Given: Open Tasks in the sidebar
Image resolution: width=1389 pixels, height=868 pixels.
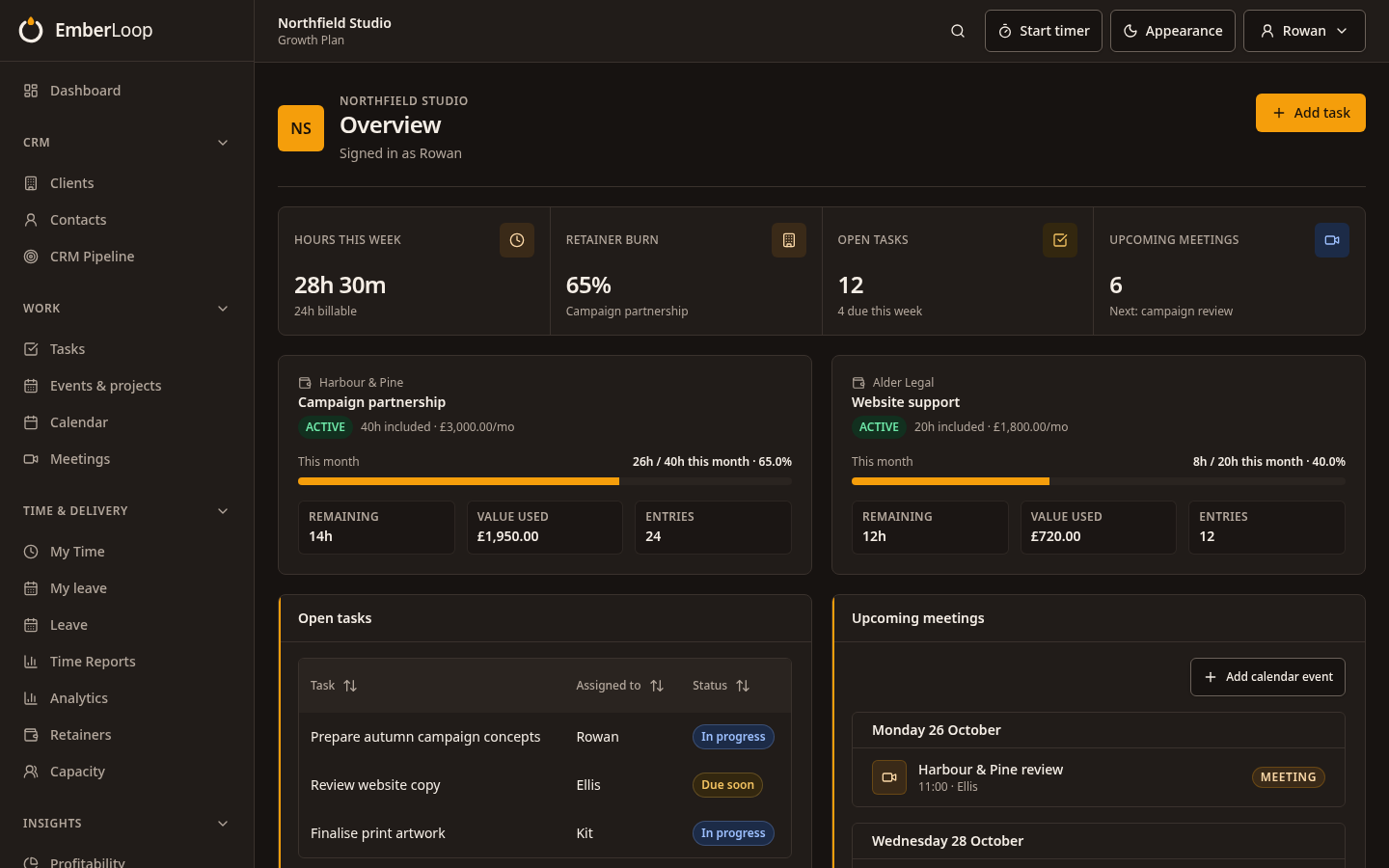Looking at the screenshot, I should tap(126, 349).
